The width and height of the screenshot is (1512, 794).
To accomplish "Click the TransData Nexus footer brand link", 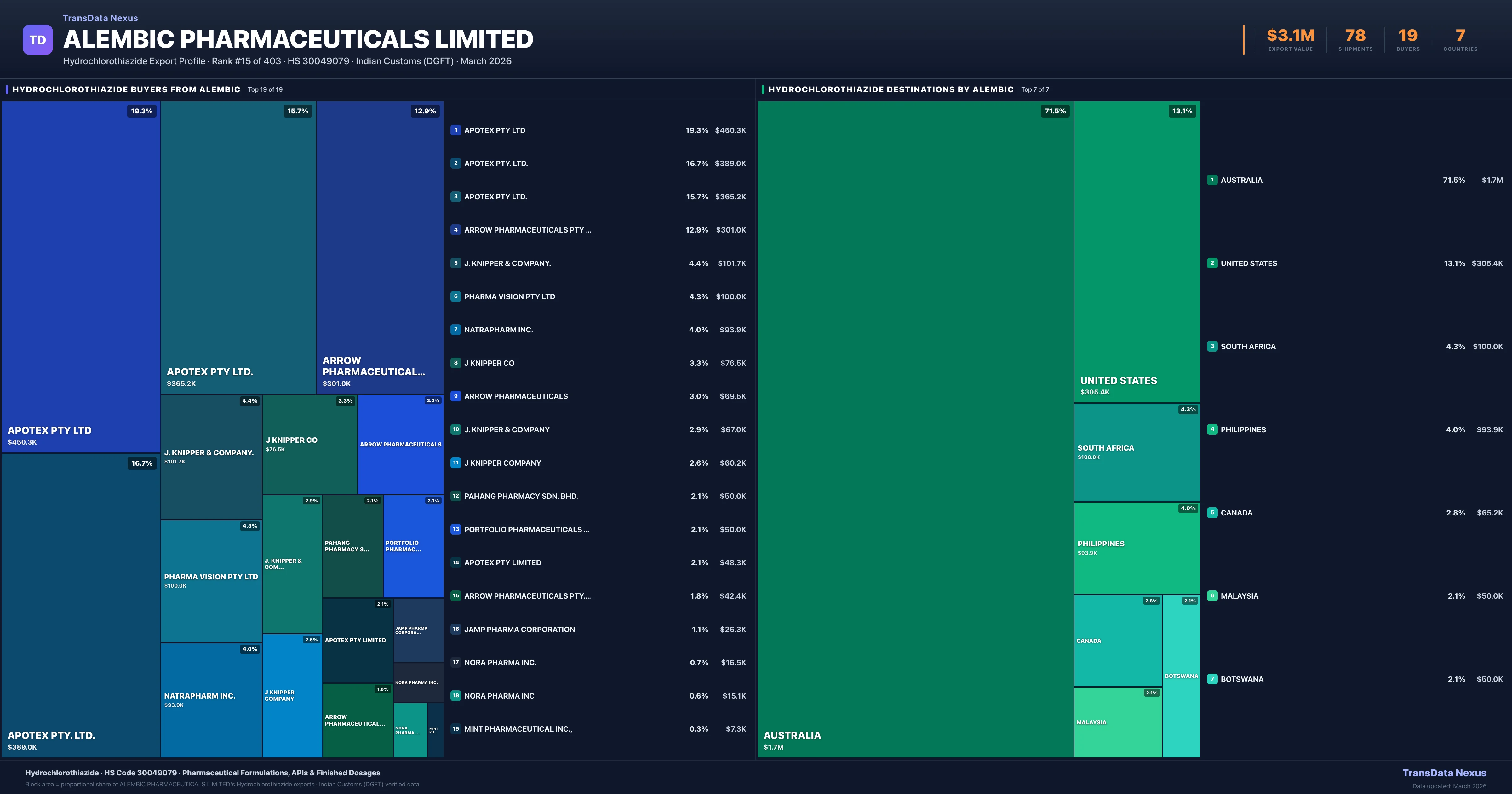I will [1444, 773].
